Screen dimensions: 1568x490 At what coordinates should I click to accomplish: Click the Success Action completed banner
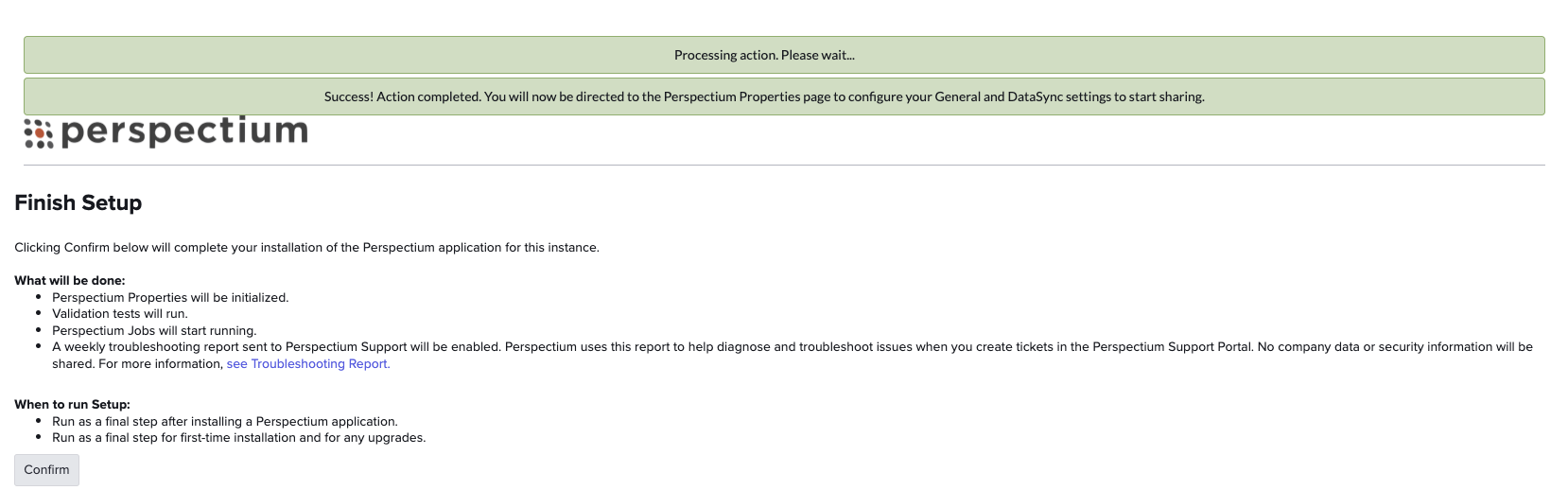[x=784, y=96]
